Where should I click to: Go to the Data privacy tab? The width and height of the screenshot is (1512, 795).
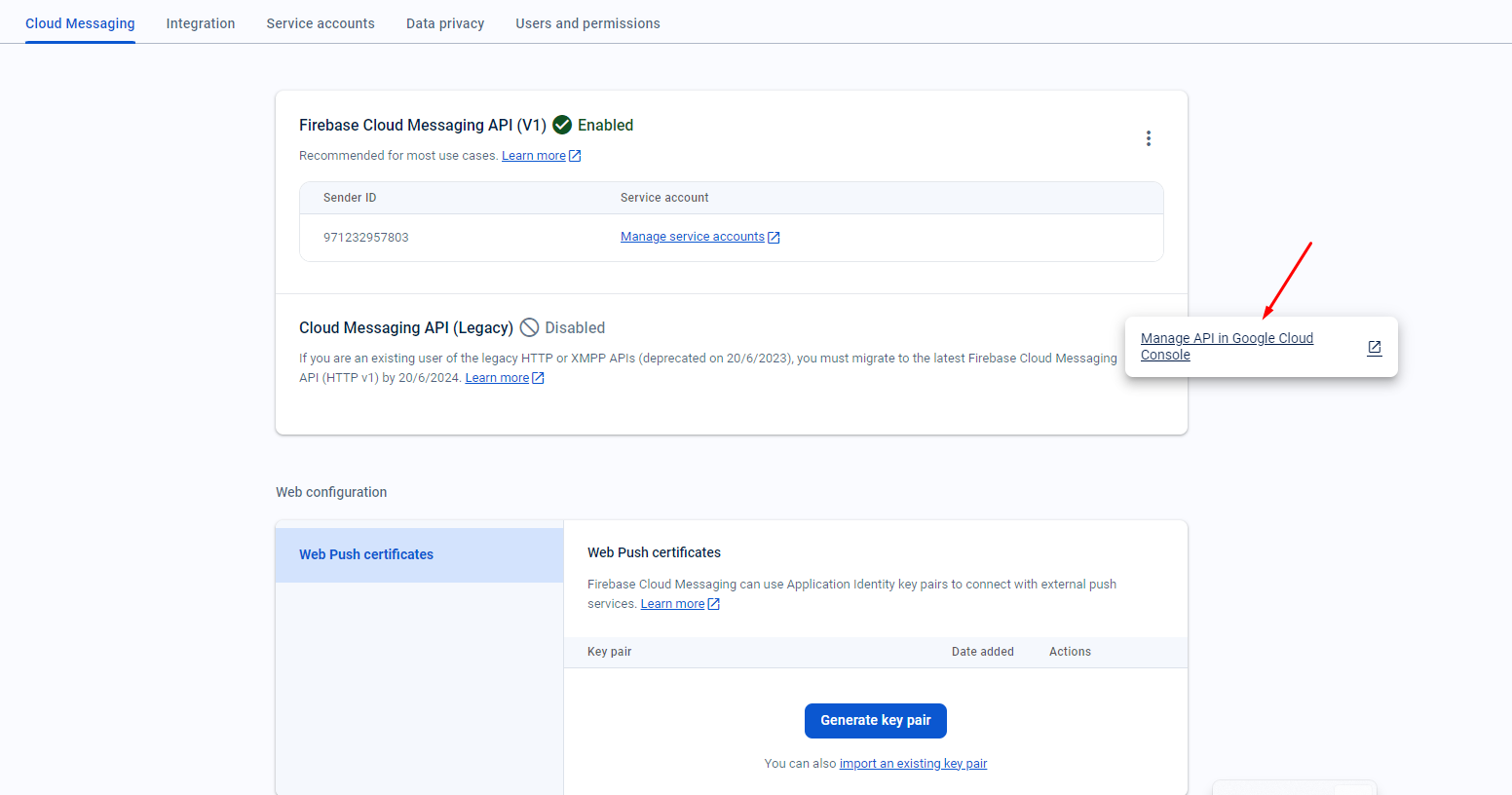point(445,23)
